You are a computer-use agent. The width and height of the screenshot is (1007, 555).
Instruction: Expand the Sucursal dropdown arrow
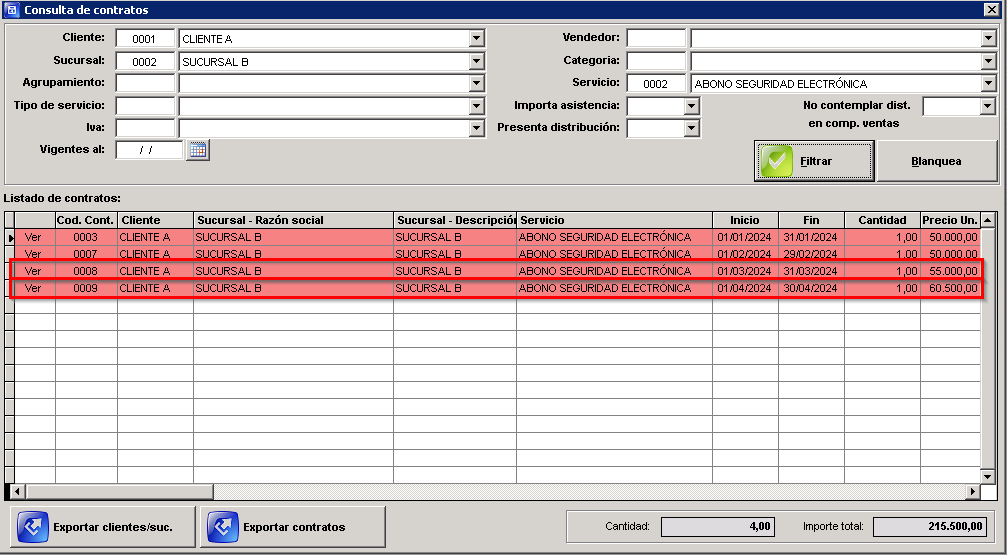tap(476, 62)
